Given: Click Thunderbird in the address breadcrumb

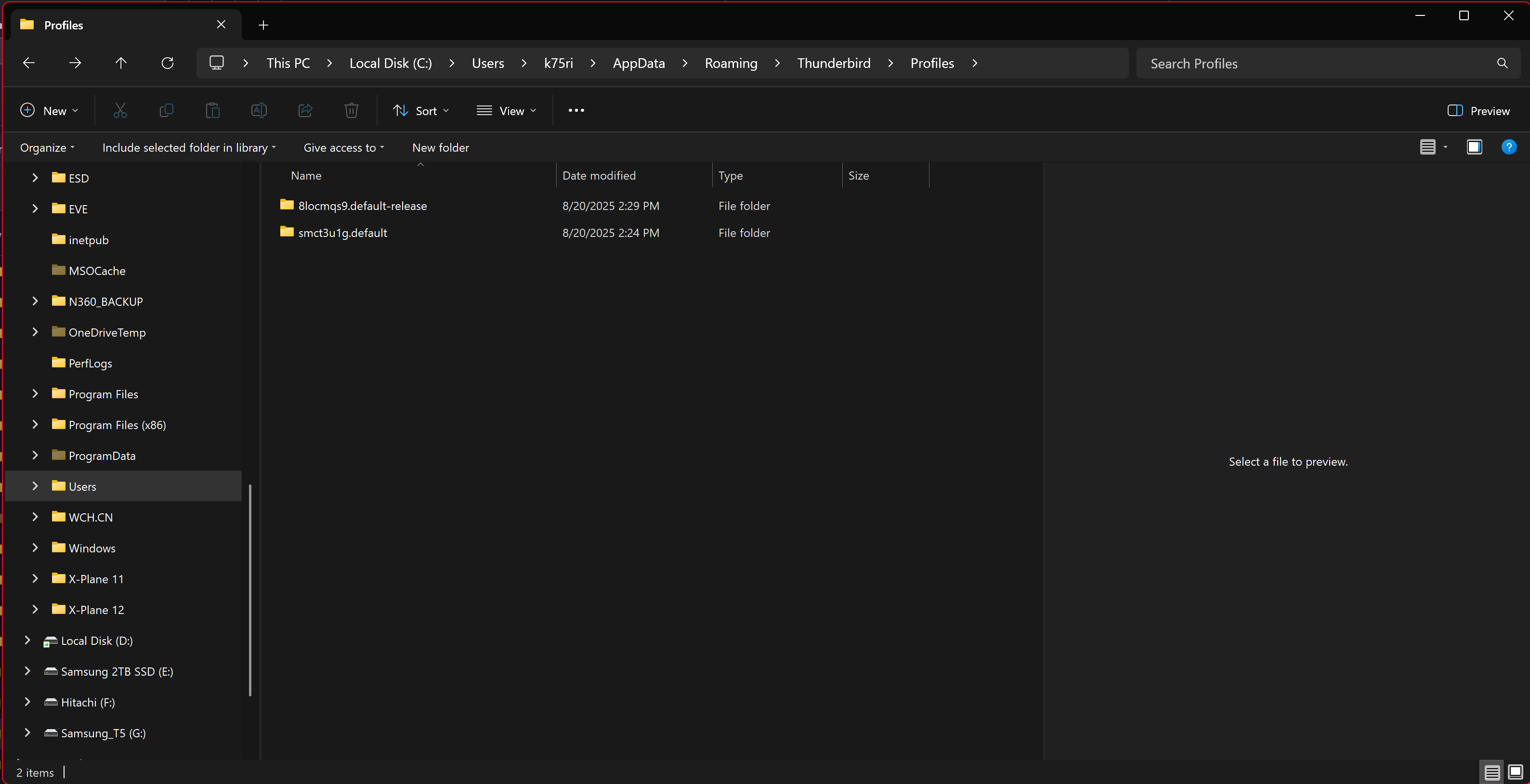Looking at the screenshot, I should 833,63.
